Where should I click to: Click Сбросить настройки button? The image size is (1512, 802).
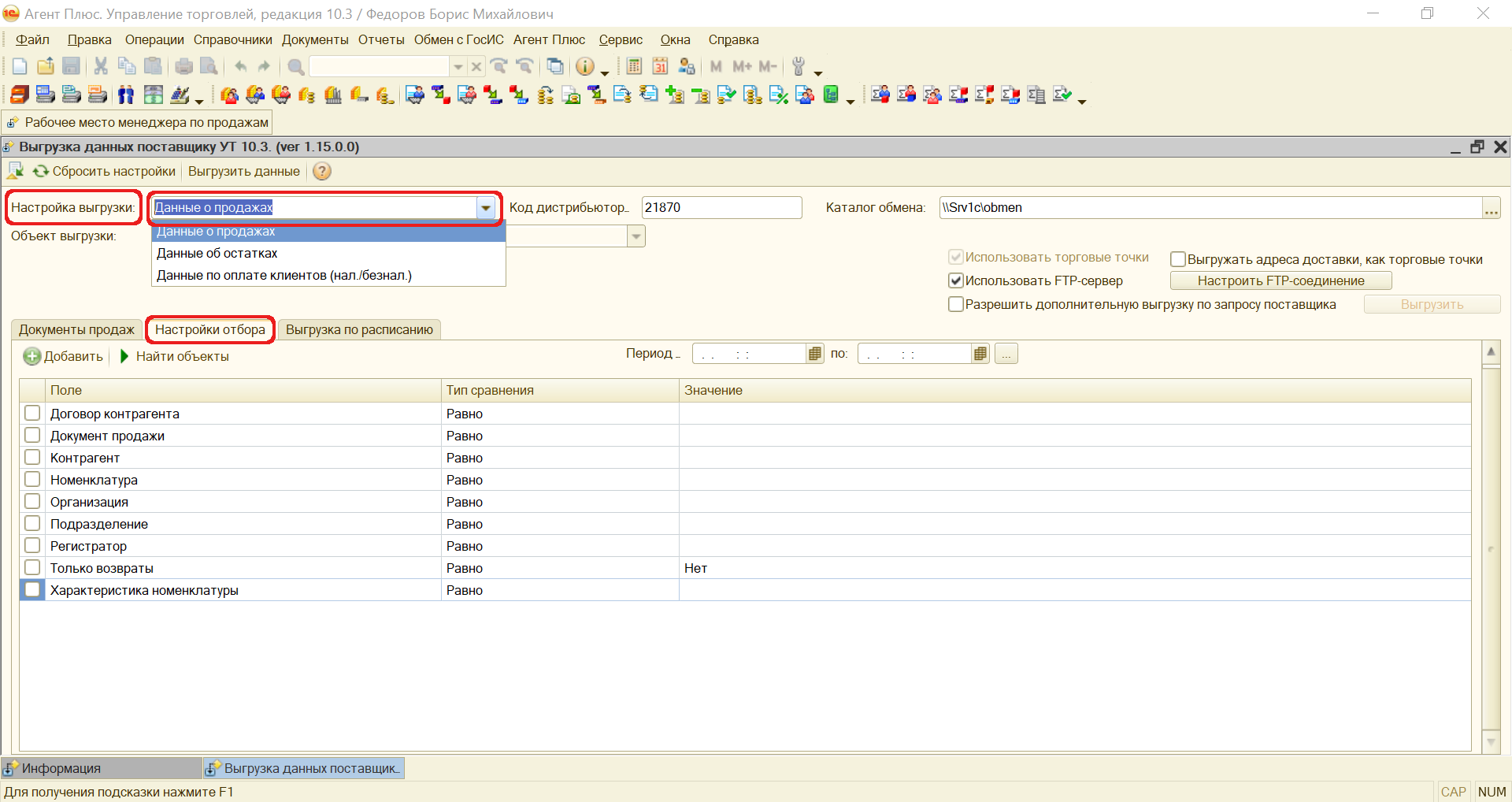pyautogui.click(x=104, y=171)
